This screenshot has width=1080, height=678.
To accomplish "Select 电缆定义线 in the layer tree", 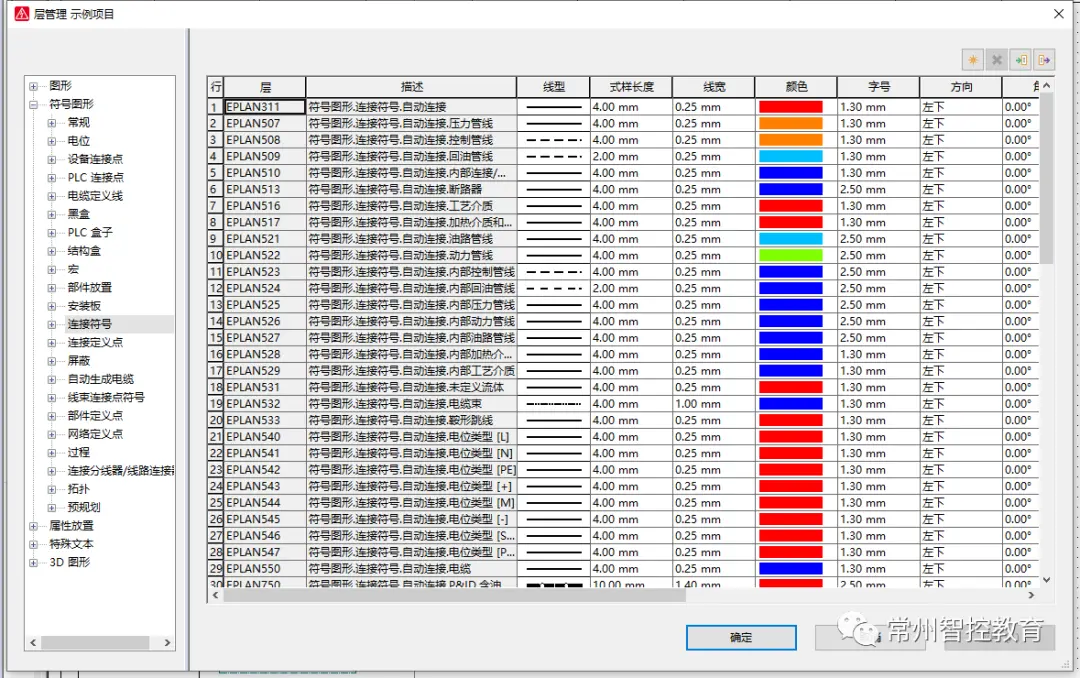I will coord(95,196).
